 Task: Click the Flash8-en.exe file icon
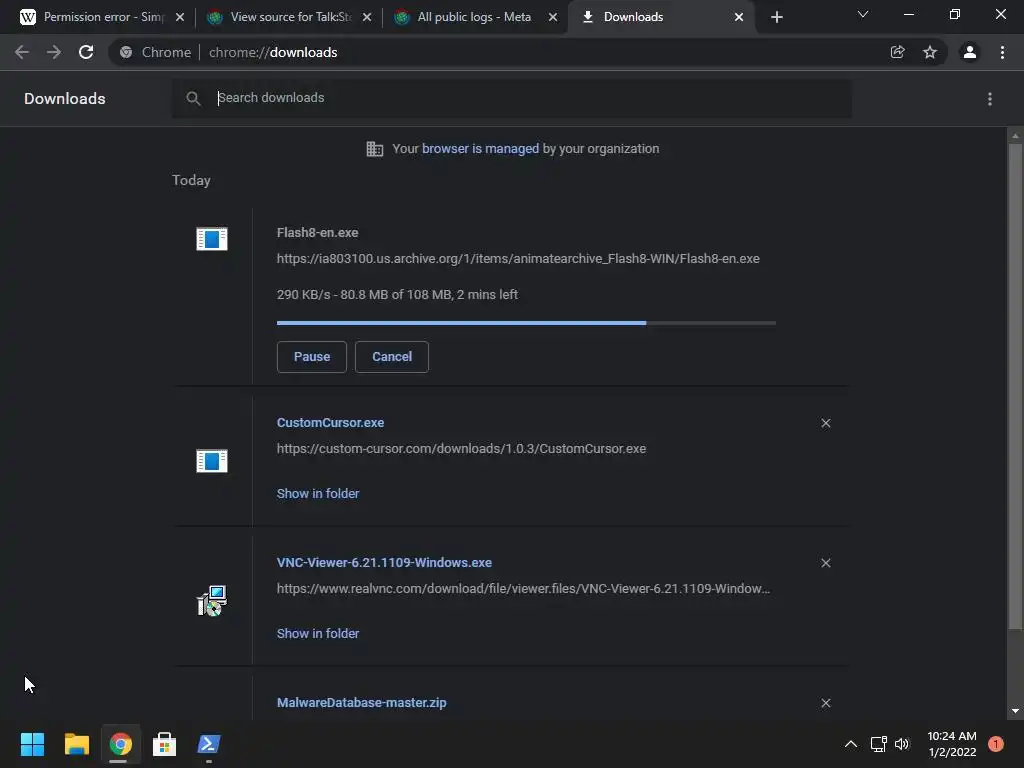(x=212, y=239)
